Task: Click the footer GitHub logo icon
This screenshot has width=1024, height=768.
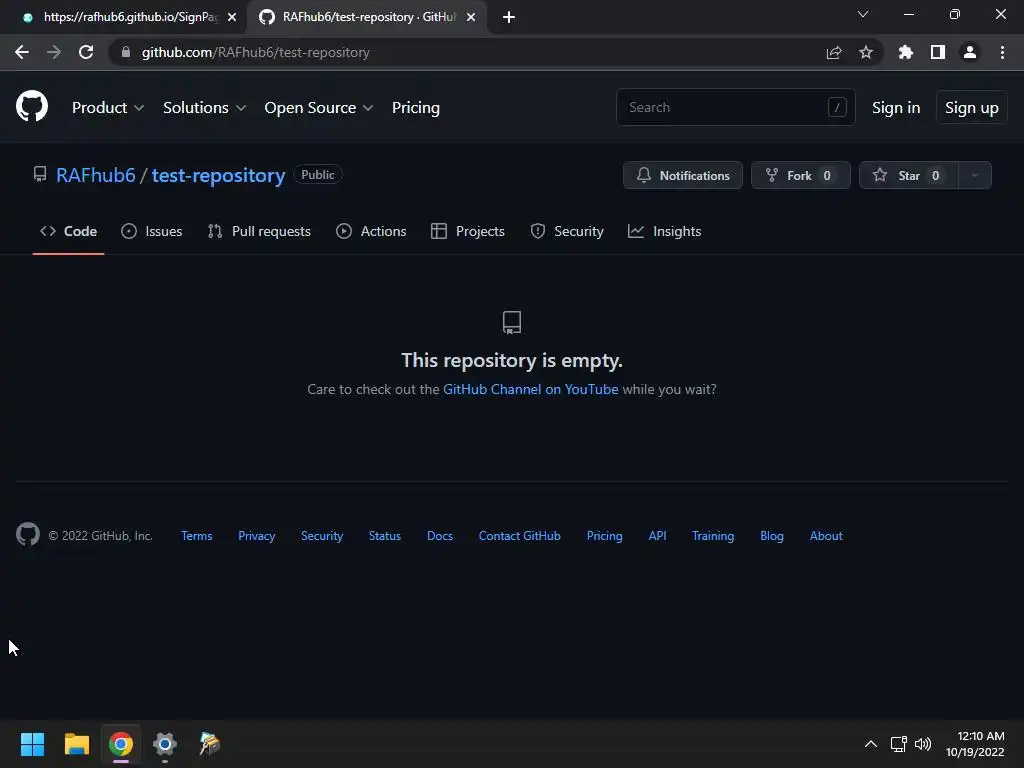Action: 27,534
